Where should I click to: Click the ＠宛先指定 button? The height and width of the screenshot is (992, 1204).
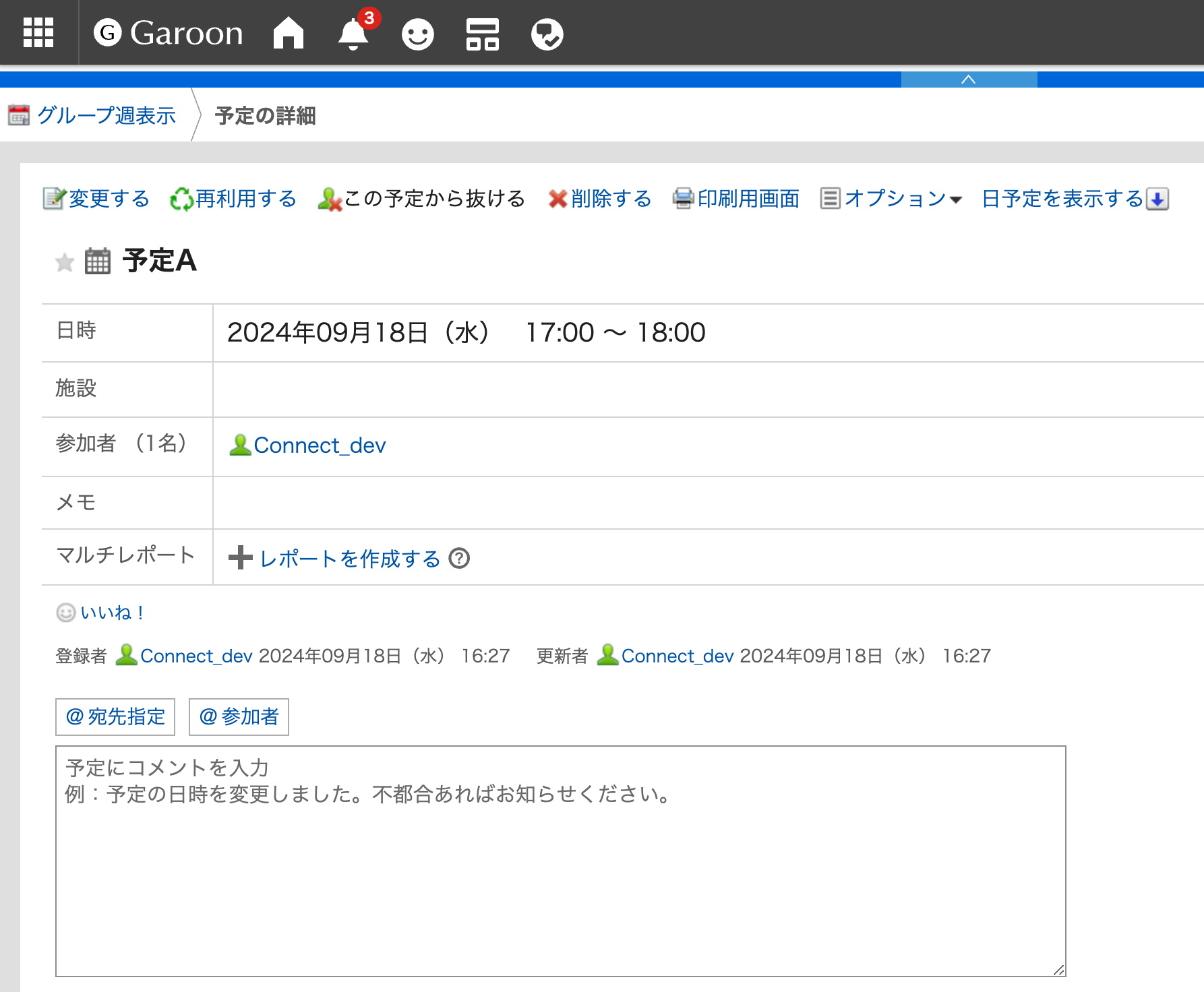(115, 717)
